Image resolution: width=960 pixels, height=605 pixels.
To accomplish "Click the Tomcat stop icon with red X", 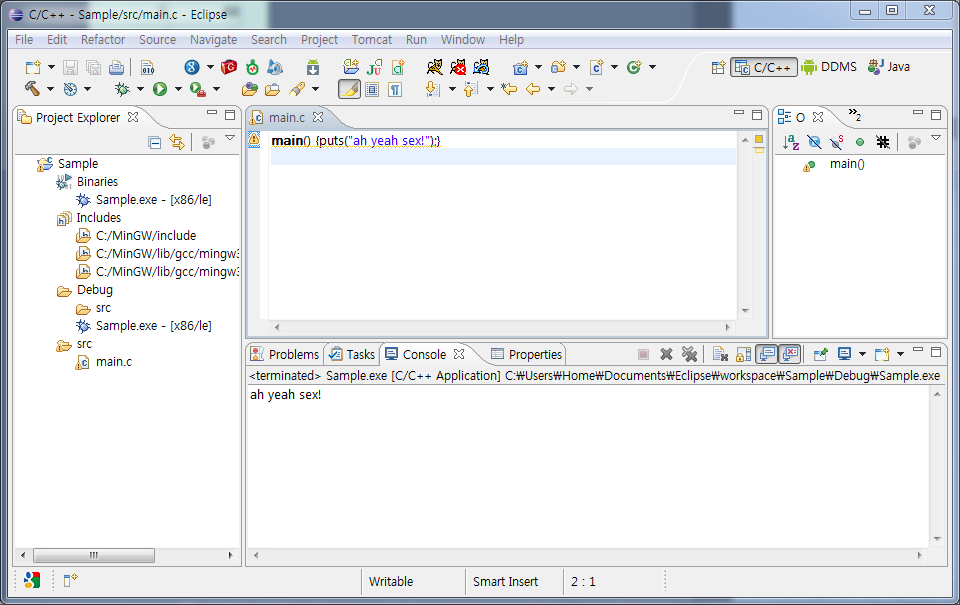I will pyautogui.click(x=457, y=67).
